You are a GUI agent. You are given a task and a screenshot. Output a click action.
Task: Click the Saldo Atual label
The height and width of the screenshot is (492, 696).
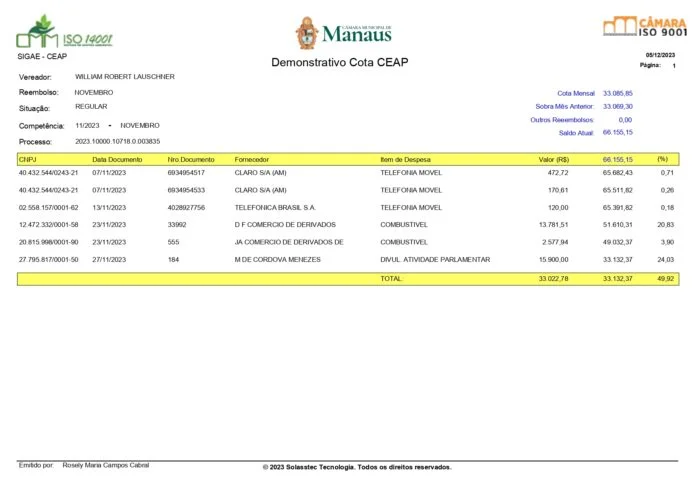click(x=576, y=132)
